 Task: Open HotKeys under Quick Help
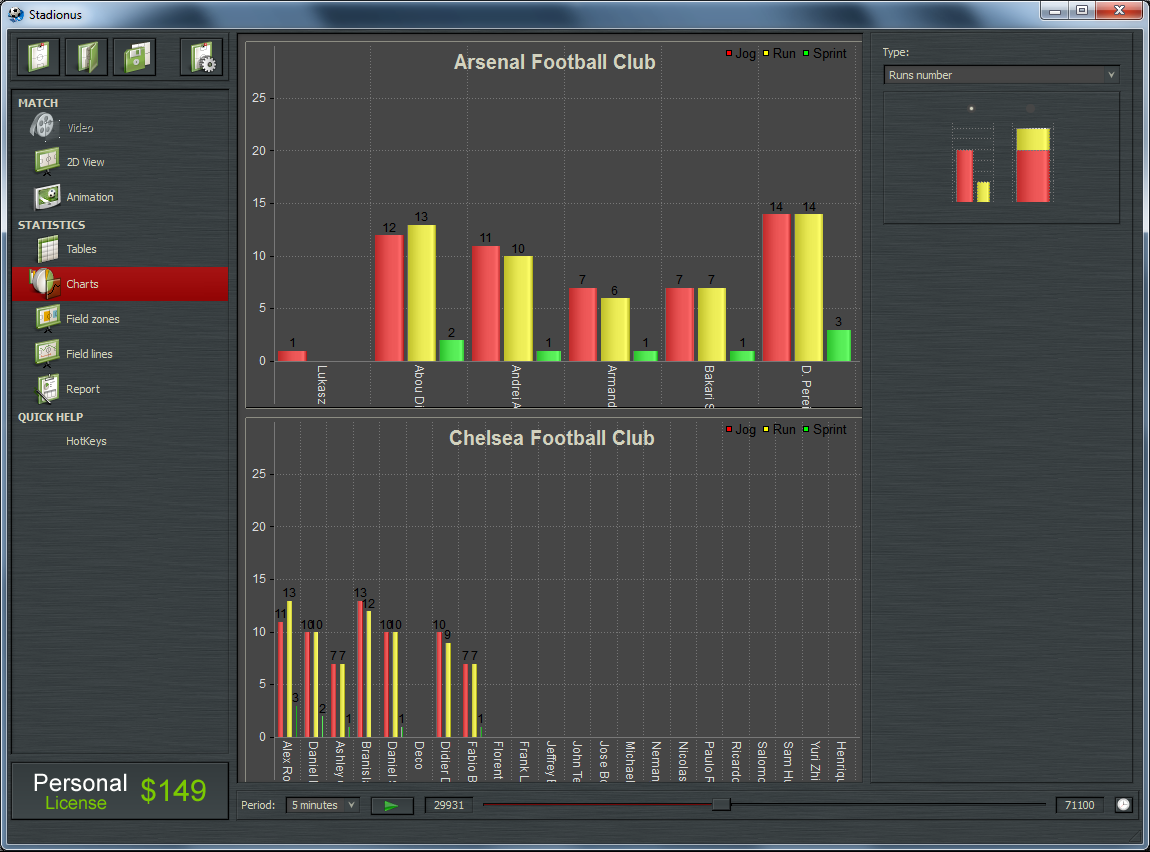tap(86, 441)
